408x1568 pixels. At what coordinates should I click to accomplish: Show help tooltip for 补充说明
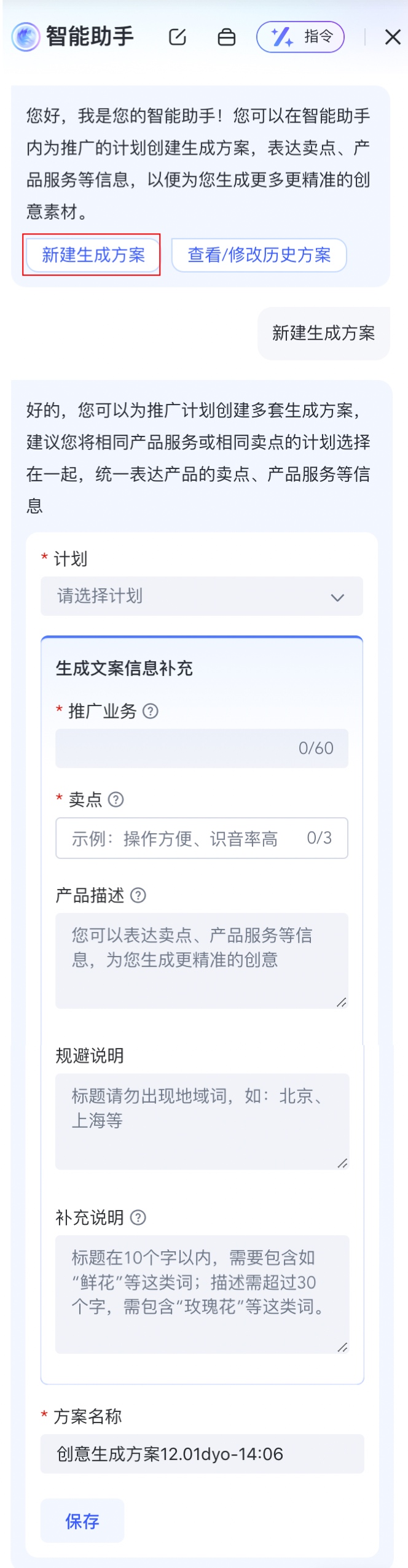click(139, 1217)
